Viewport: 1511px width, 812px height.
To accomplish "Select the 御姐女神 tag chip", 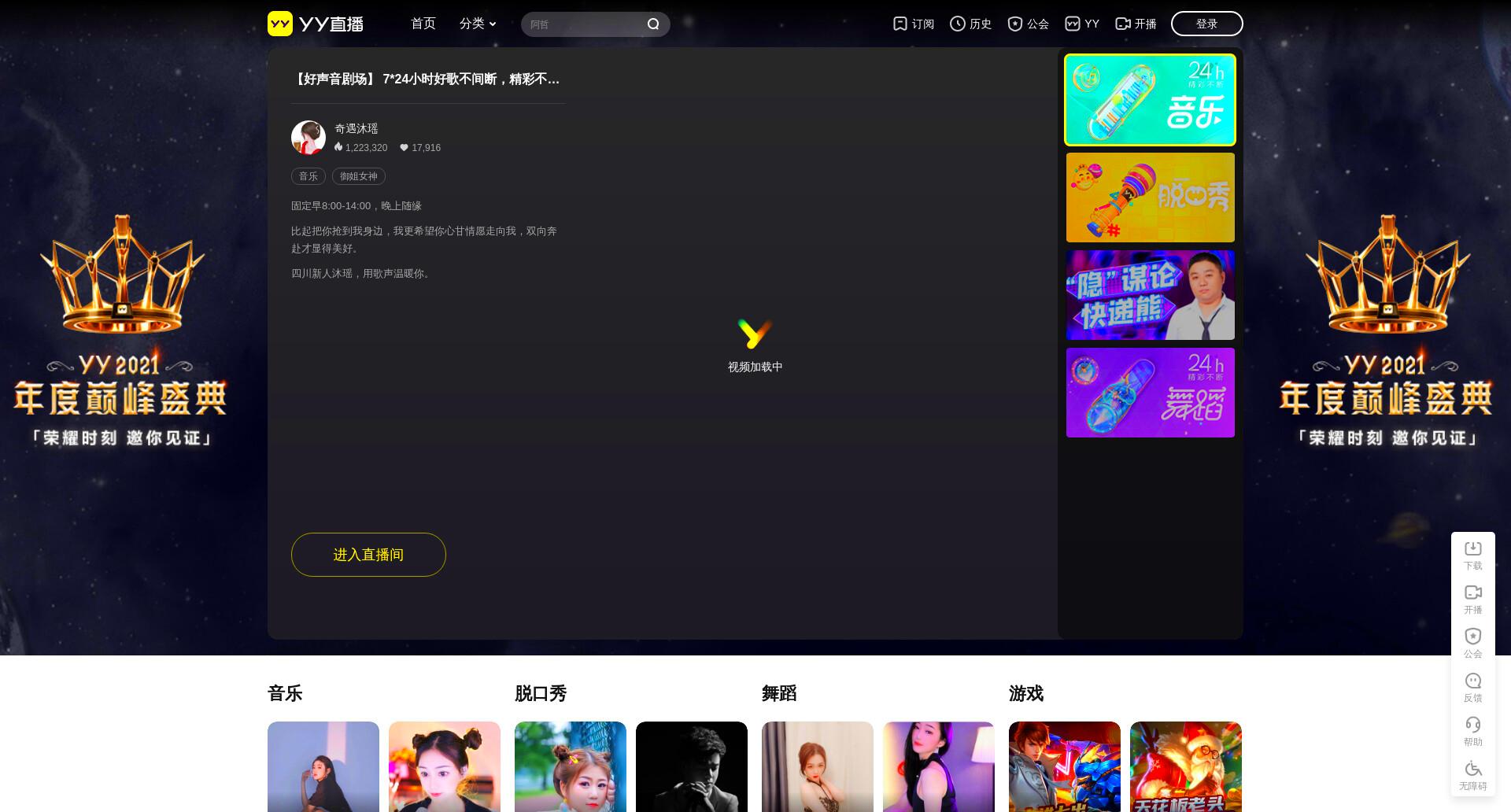I will (359, 176).
